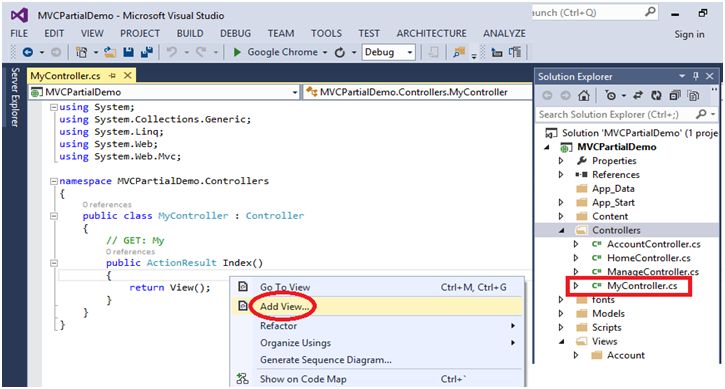Image resolution: width=725 pixels, height=389 pixels.
Task: Select HomeController.cs in Solution Explorer
Action: coord(649,258)
